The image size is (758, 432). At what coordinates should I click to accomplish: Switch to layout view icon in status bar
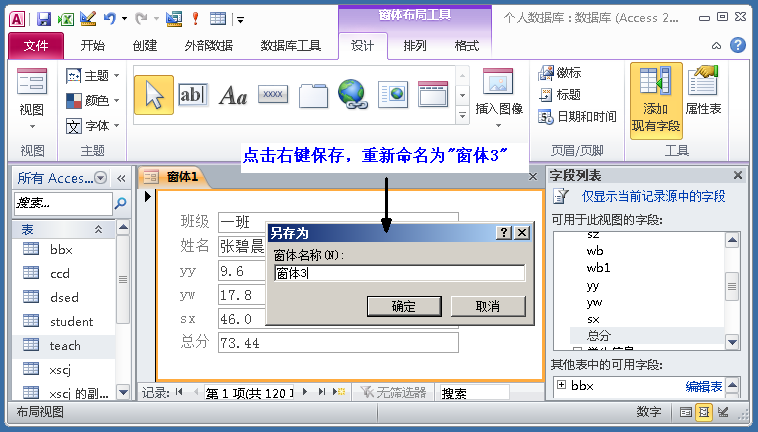[704, 412]
